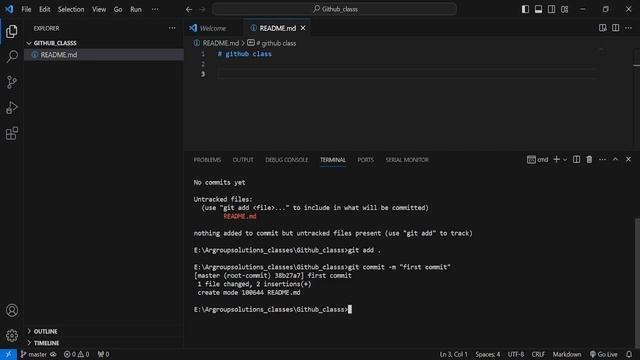Open the View menu
Screen dimensions: 640x360
99,9
